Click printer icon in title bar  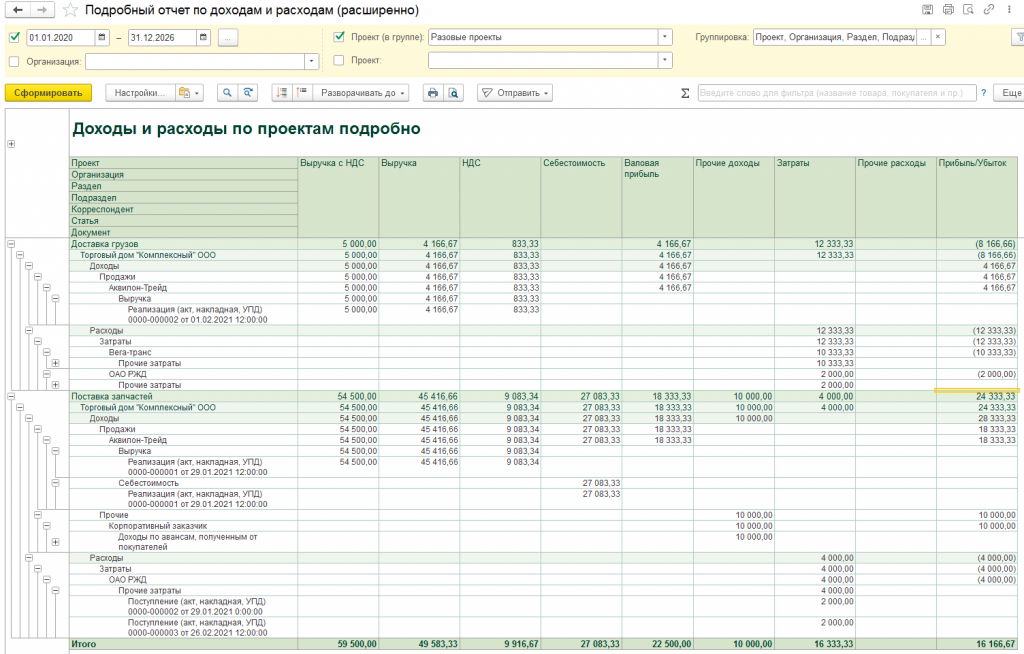pyautogui.click(x=948, y=10)
